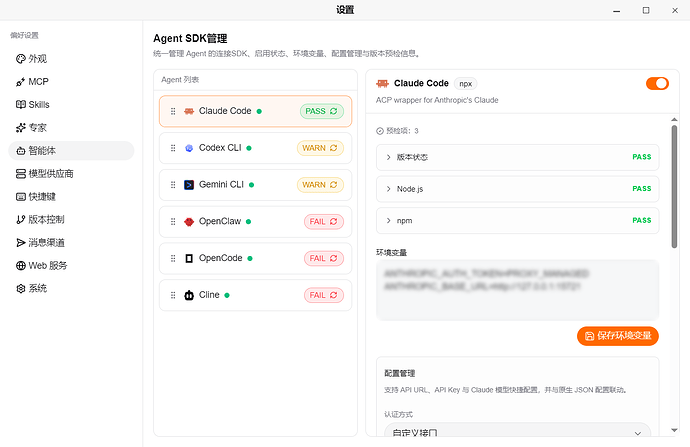The image size is (690, 447).
Task: Disable the Claude Code agent toggle
Action: pyautogui.click(x=657, y=84)
